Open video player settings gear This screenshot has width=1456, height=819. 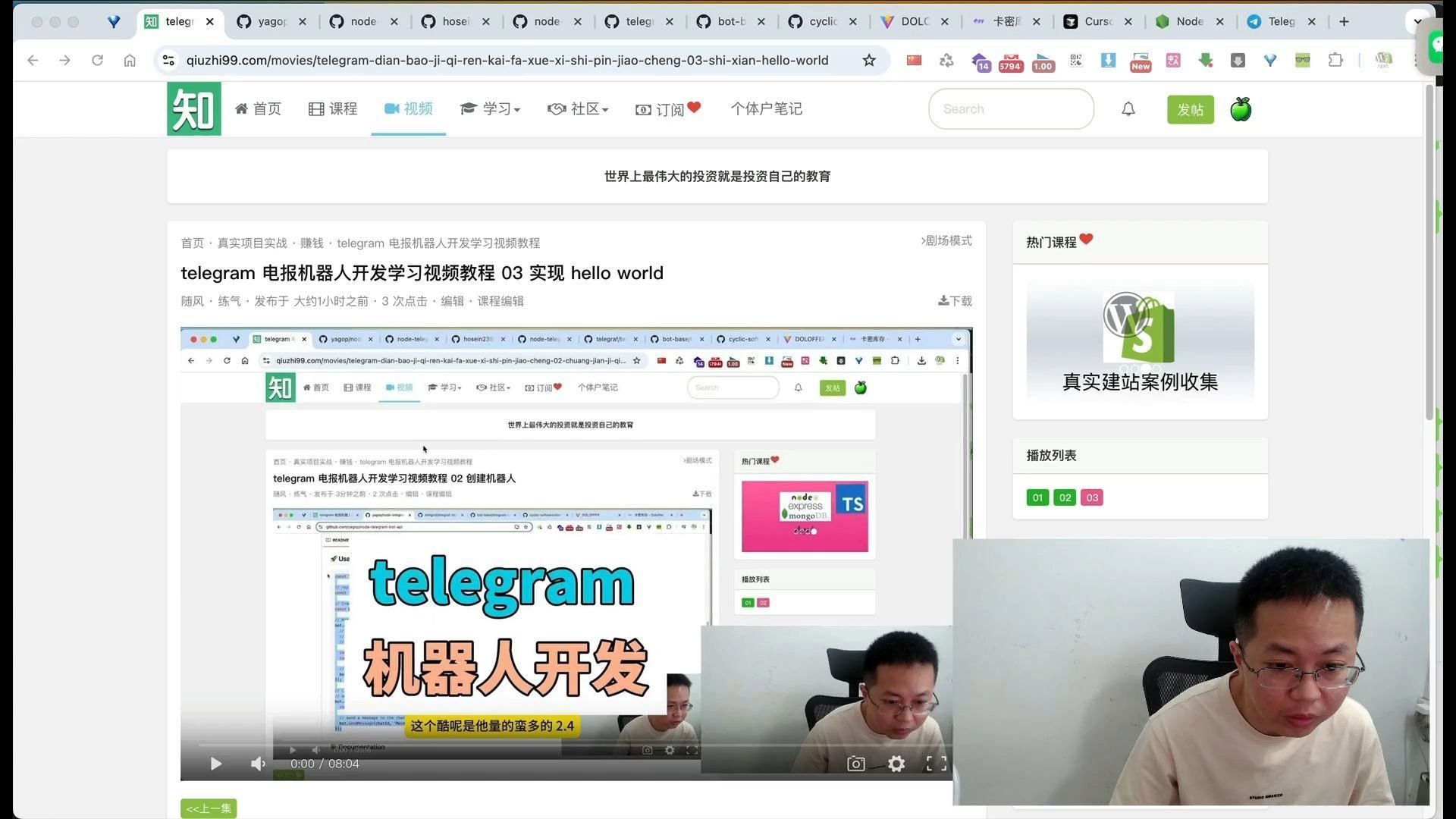pyautogui.click(x=896, y=764)
